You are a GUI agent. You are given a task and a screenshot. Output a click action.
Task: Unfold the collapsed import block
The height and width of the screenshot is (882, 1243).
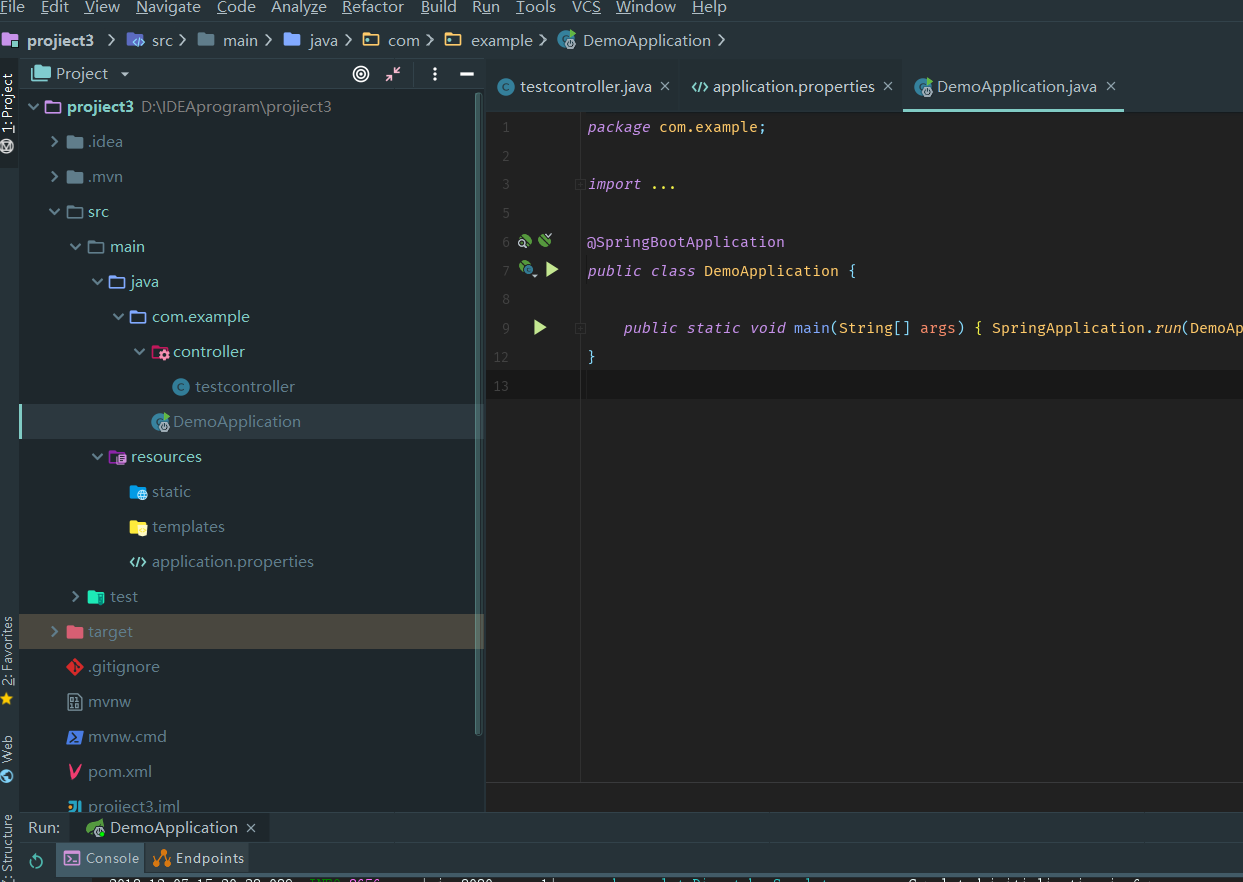(x=580, y=184)
